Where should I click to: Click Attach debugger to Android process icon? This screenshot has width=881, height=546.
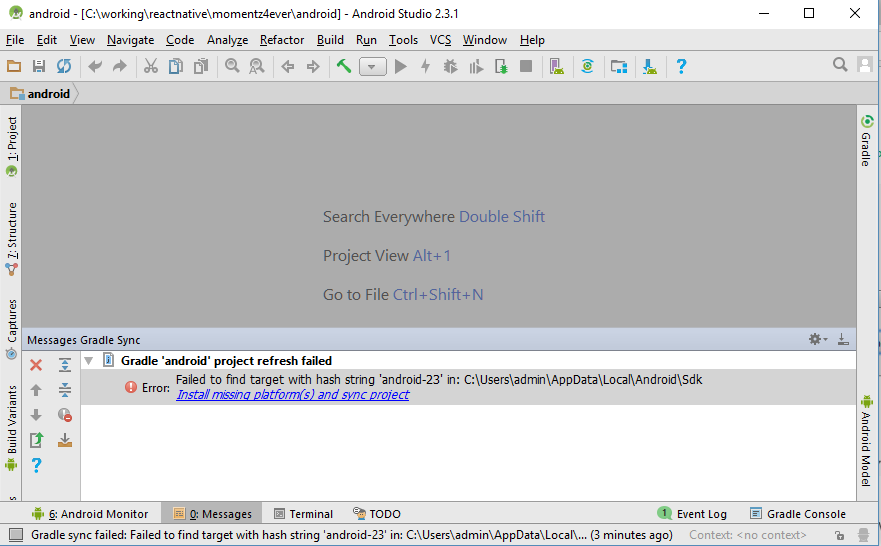(x=501, y=67)
